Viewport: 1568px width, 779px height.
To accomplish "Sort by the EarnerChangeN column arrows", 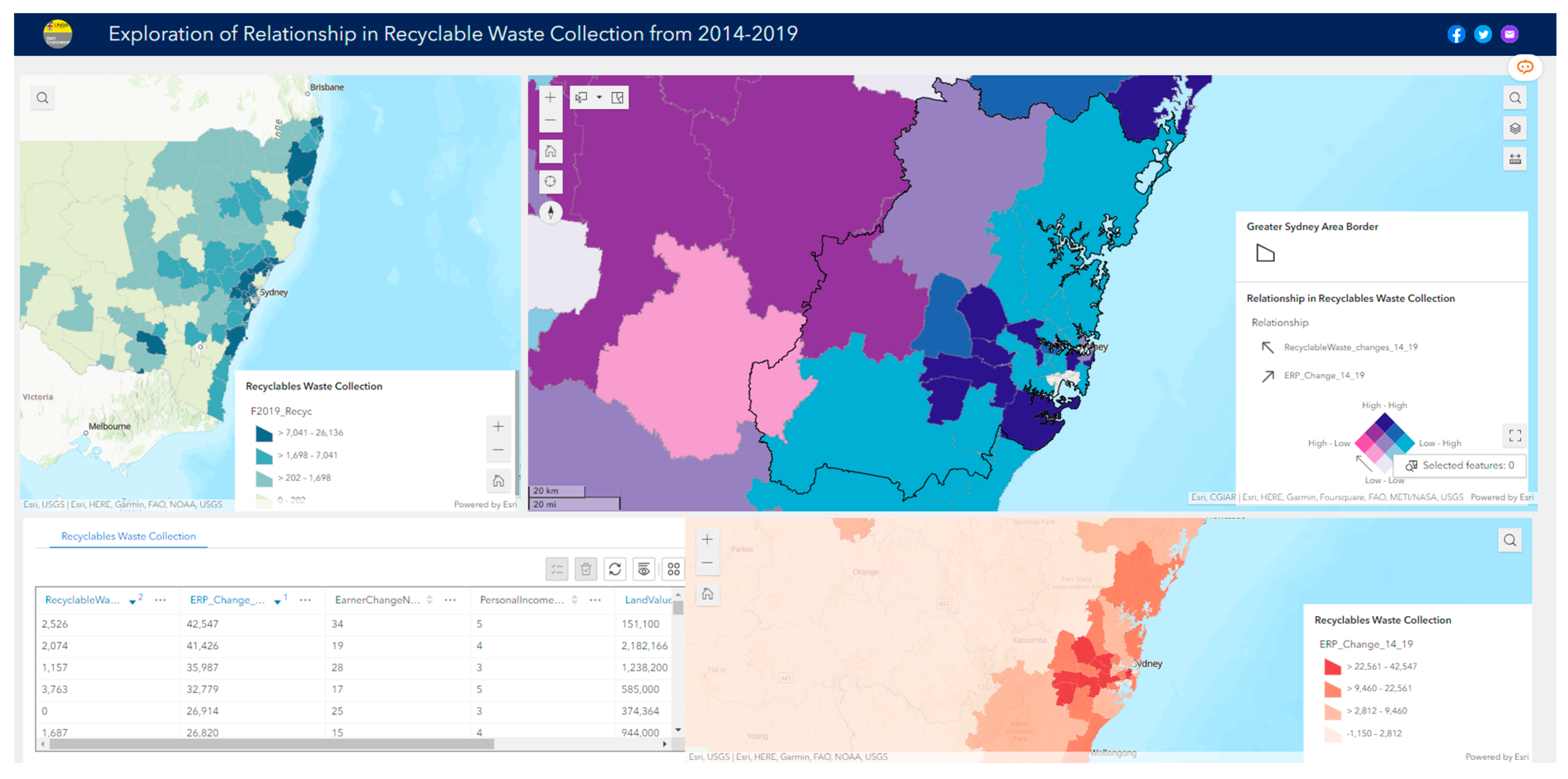I will [x=430, y=600].
